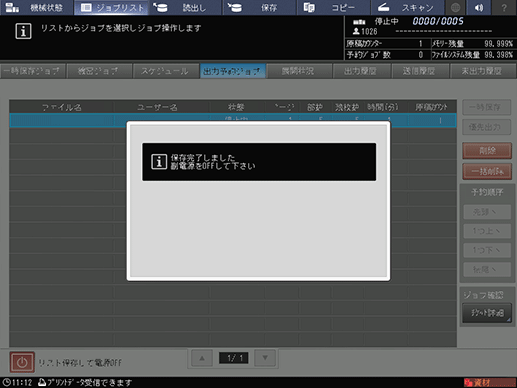Switch to コピー copy mode

(333, 7)
